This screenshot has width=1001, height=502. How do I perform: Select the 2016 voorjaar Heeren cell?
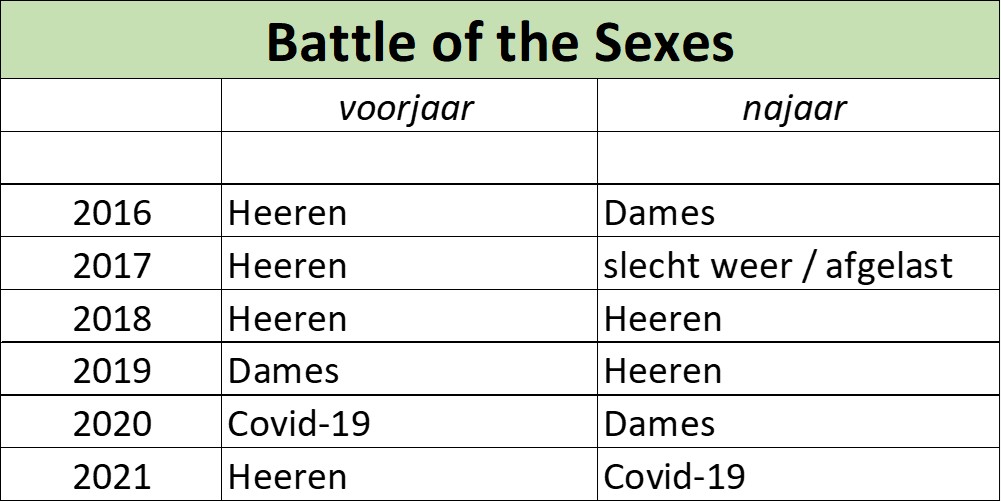[288, 213]
